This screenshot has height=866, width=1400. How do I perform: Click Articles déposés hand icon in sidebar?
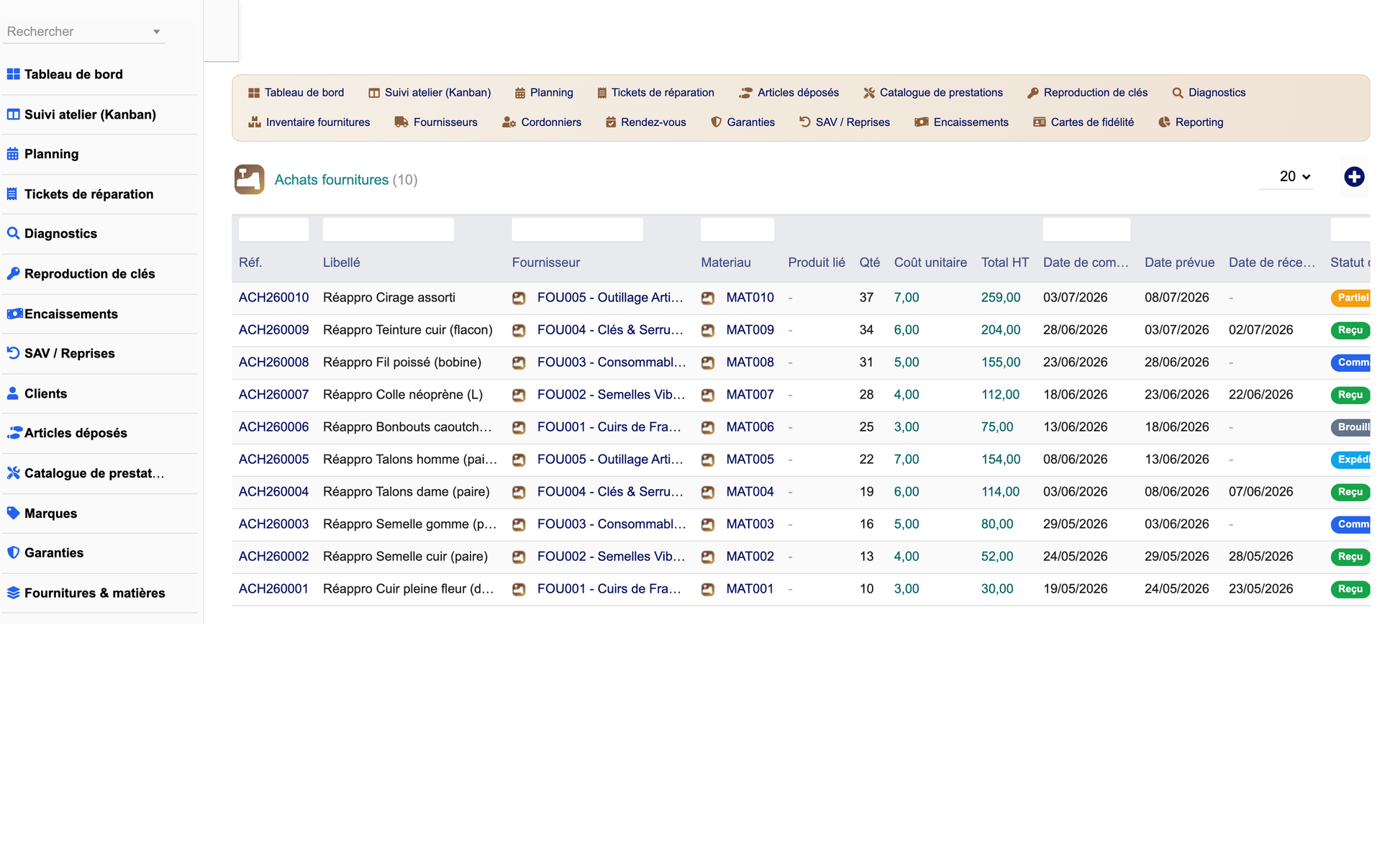[14, 433]
